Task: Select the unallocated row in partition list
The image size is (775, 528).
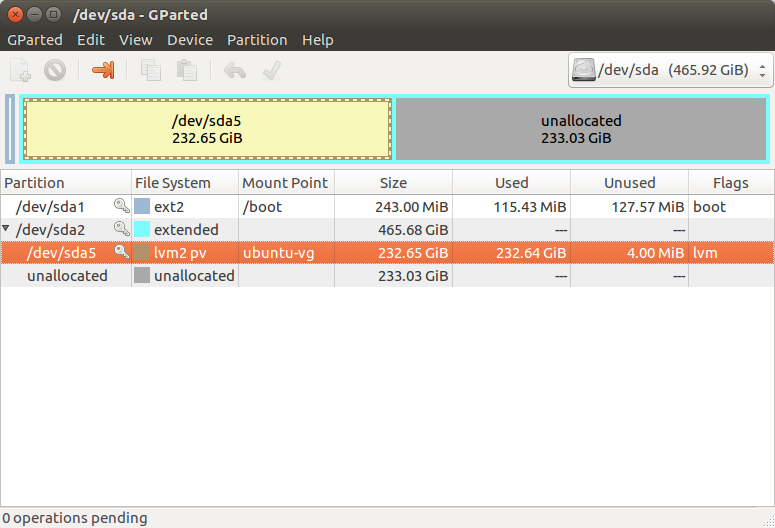Action: pos(67,276)
